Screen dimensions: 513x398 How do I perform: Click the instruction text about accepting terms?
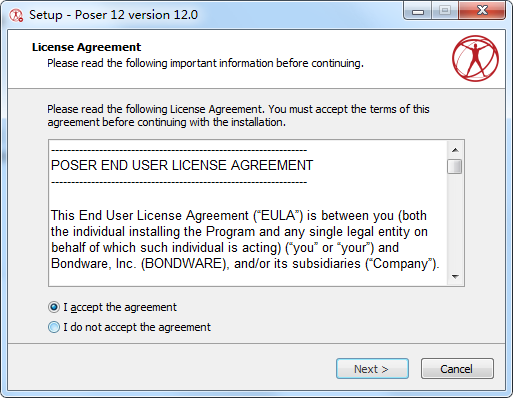[x=238, y=115]
